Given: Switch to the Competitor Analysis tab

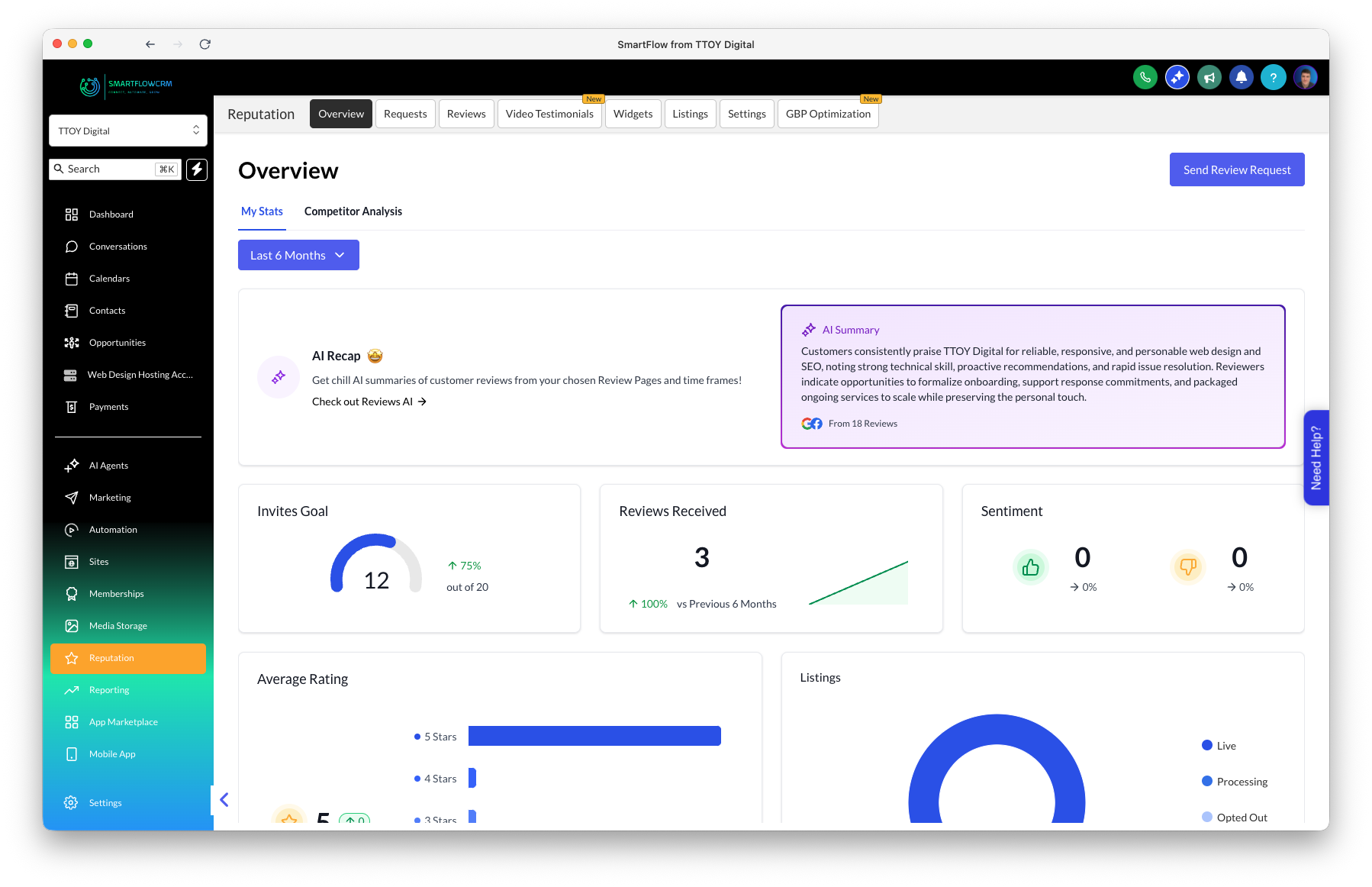Looking at the screenshot, I should tap(353, 211).
